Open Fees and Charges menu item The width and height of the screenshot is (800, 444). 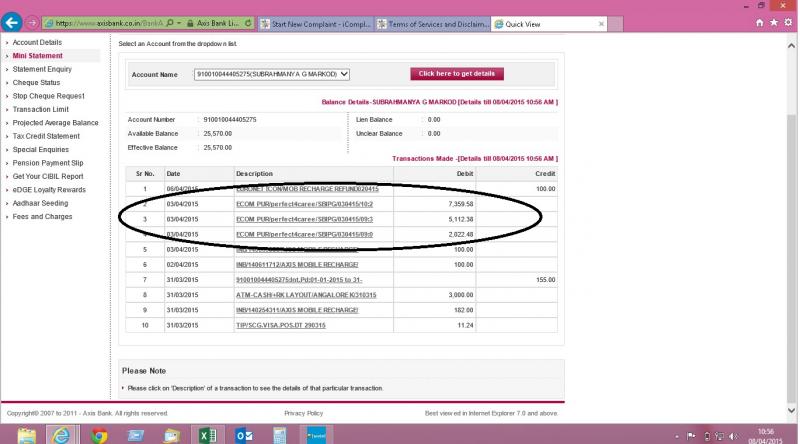click(42, 216)
